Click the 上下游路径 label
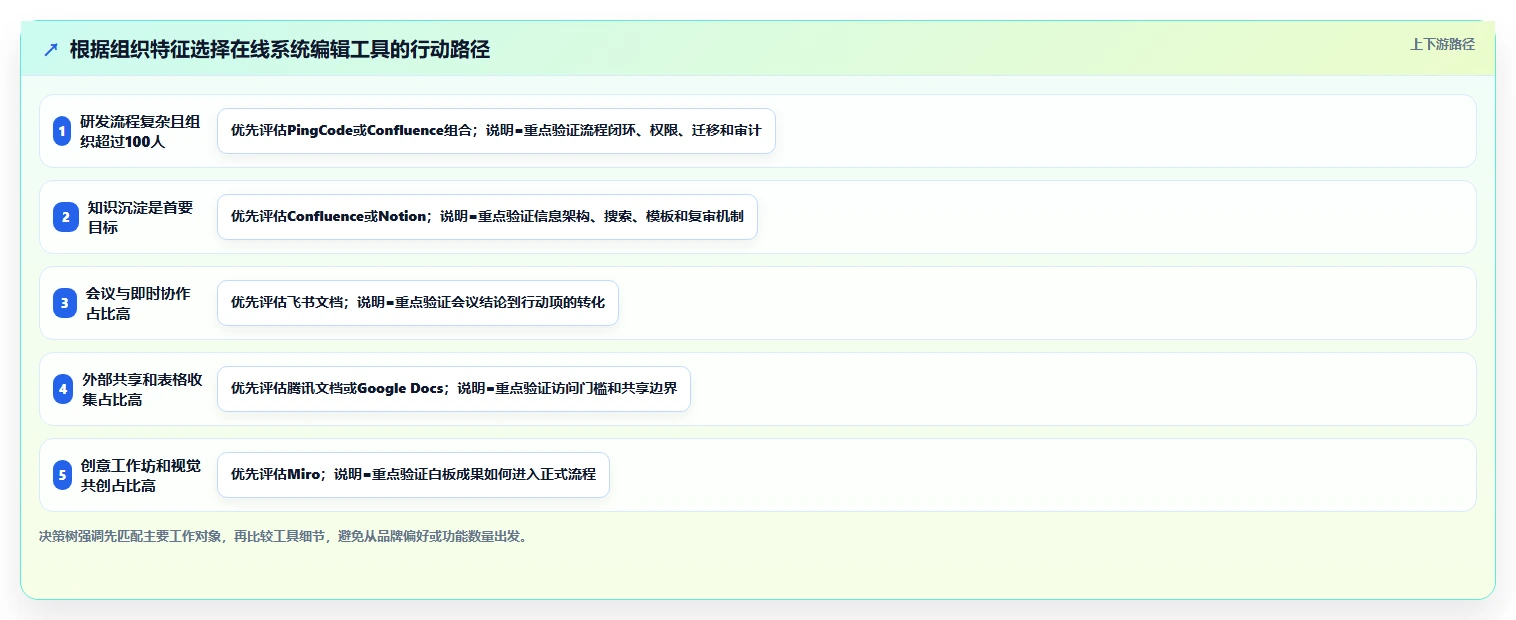Viewport: 1516px width, 620px height. [x=1442, y=44]
